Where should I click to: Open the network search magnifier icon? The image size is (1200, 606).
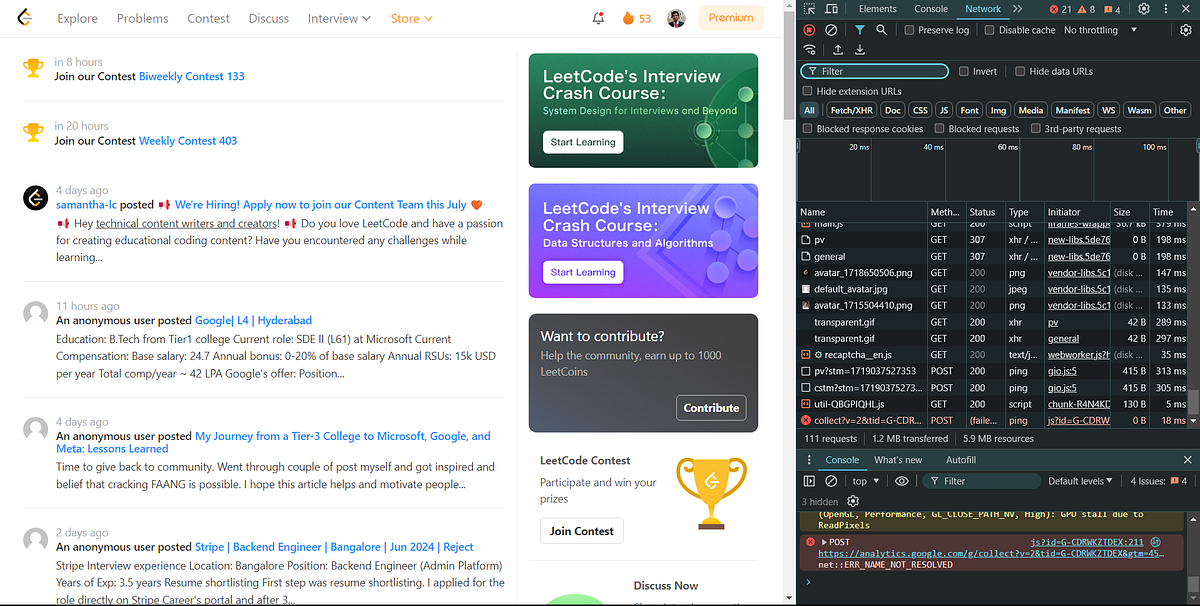point(882,30)
